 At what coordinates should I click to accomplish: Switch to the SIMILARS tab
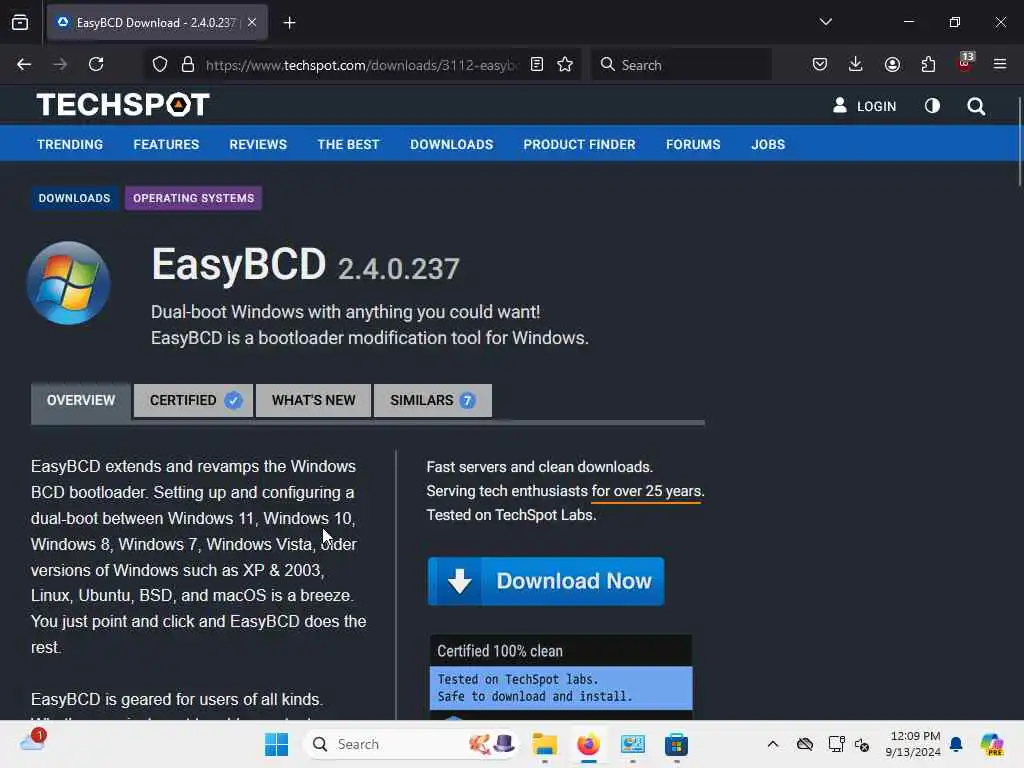433,400
